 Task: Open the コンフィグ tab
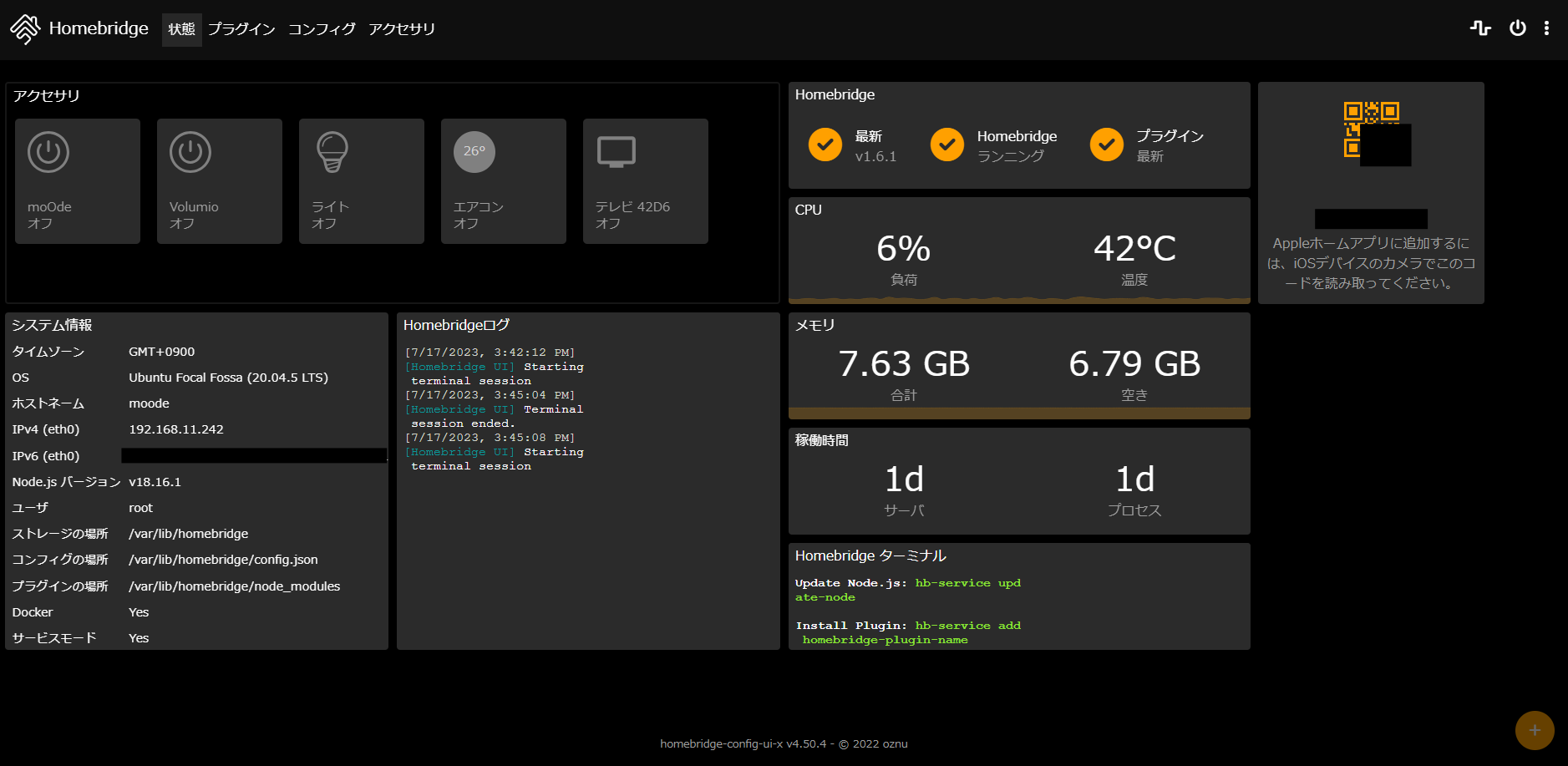[x=322, y=29]
